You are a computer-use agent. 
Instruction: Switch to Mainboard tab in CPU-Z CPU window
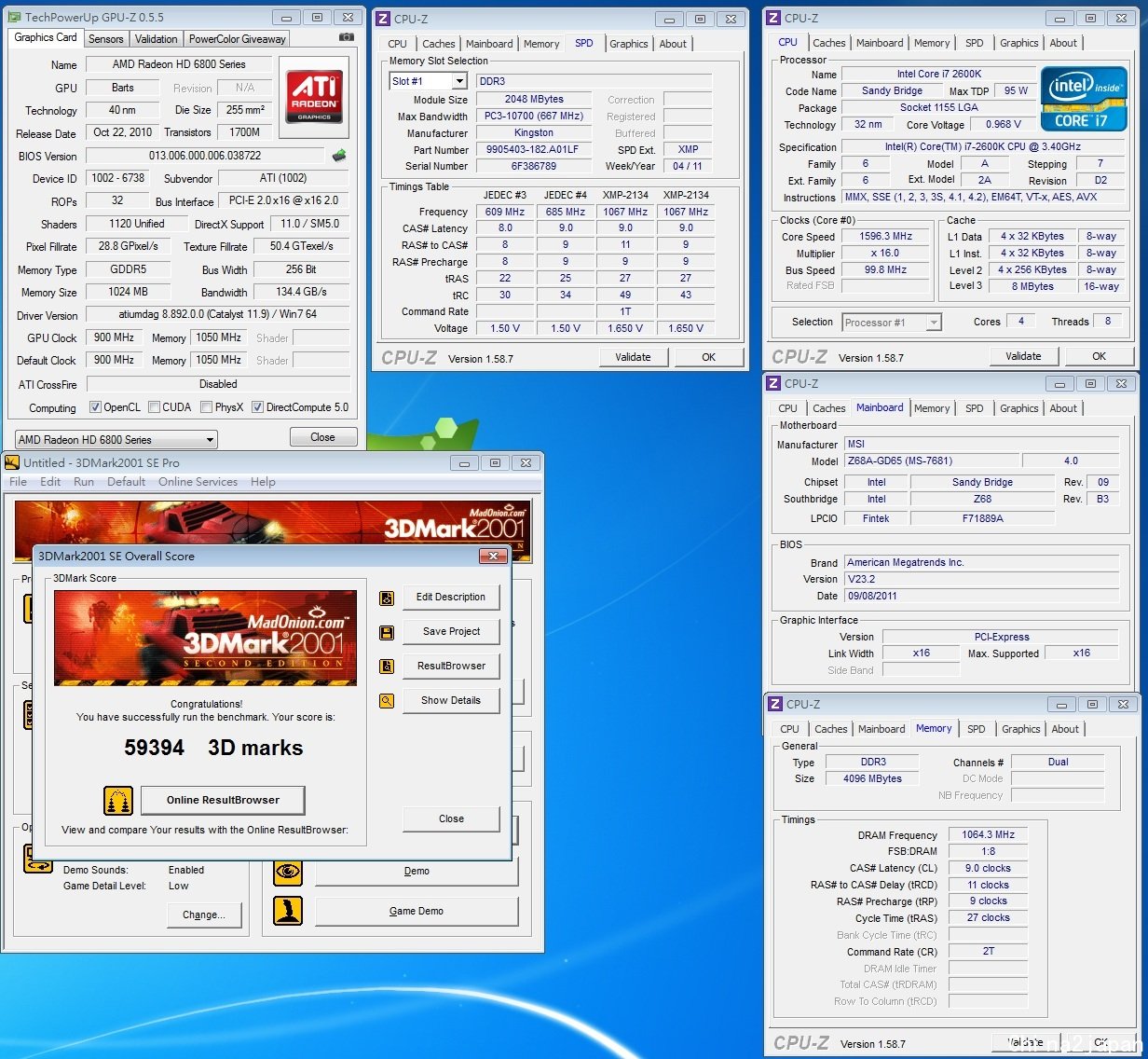[880, 43]
